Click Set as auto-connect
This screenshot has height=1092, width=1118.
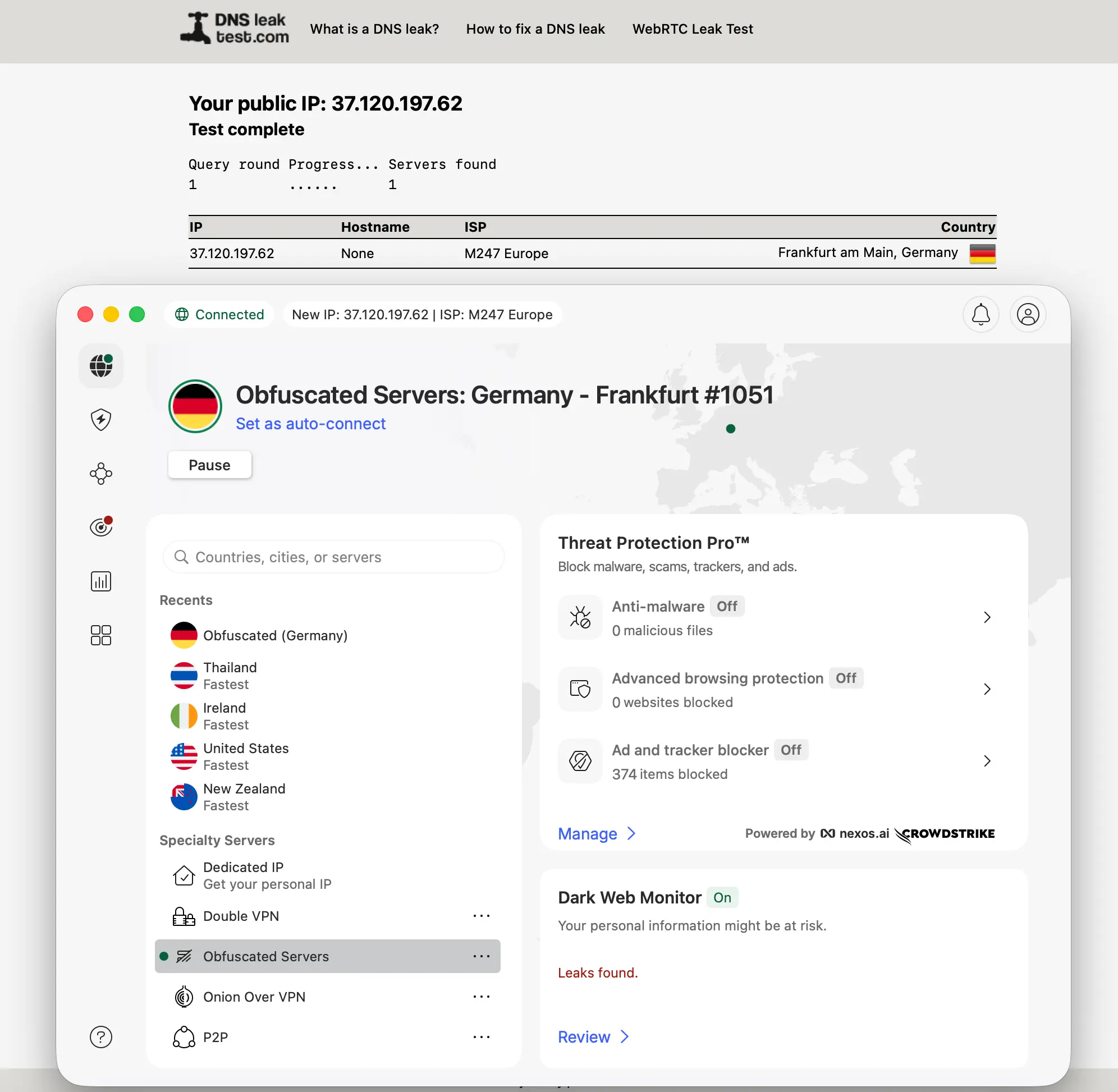[310, 423]
